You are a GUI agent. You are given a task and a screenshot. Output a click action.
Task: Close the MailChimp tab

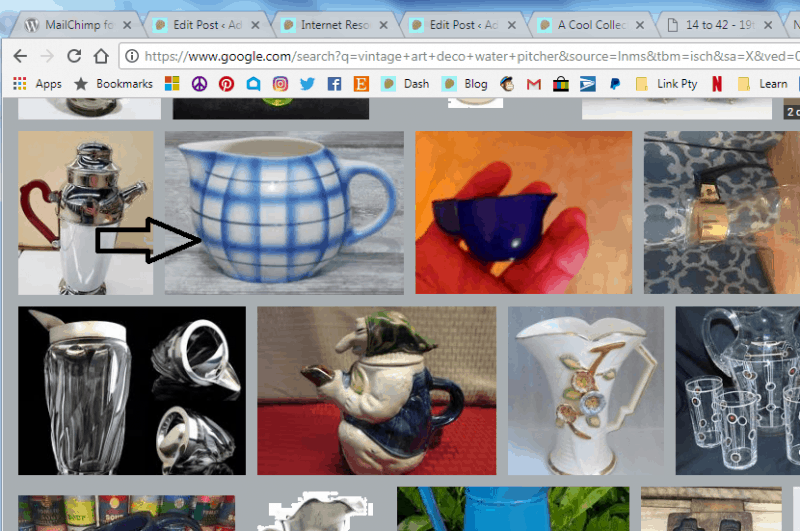(x=127, y=25)
